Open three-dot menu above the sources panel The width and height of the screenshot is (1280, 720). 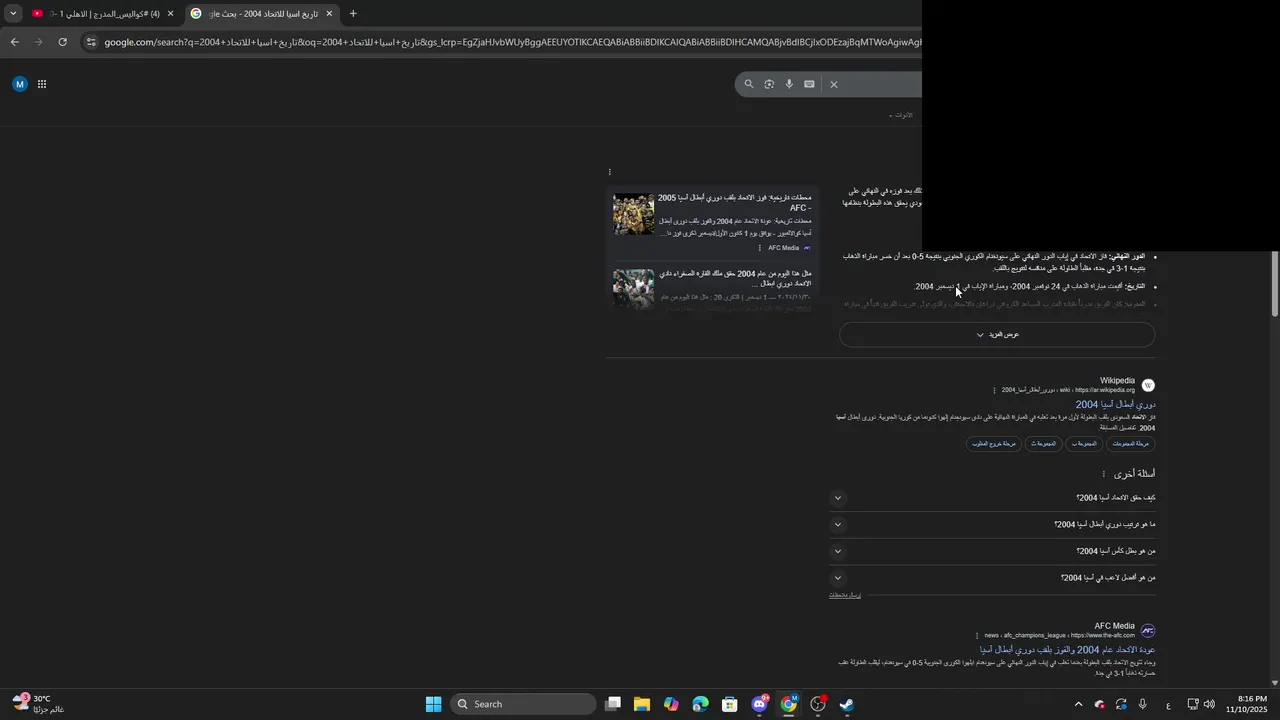click(609, 172)
